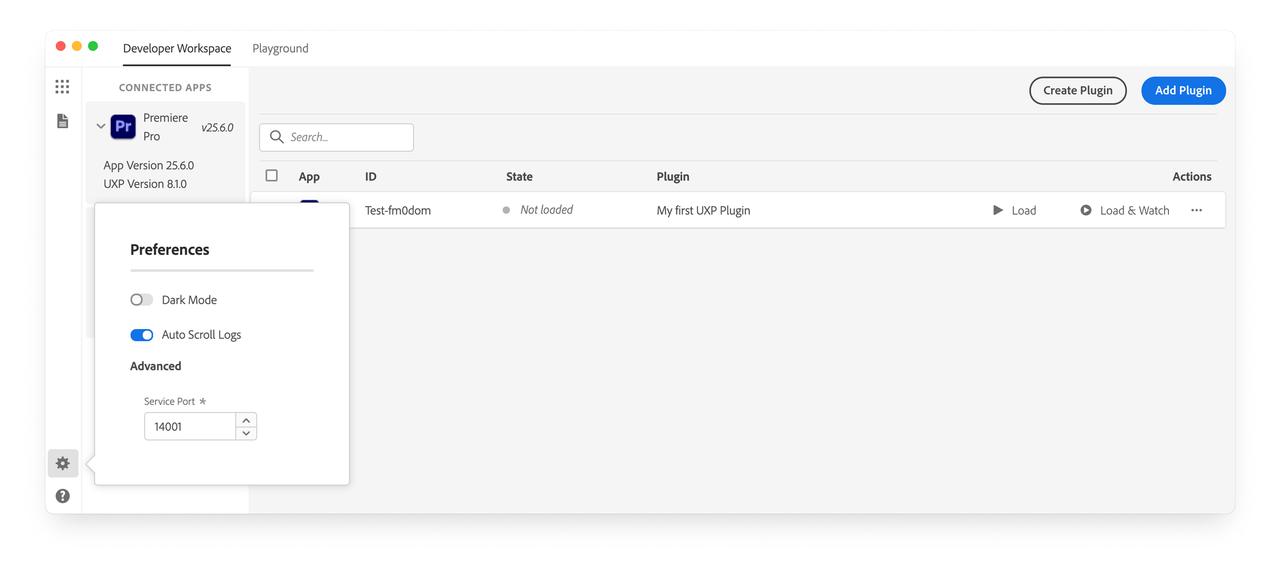This screenshot has height=573, width=1280.
Task: Open the logs document icon in sidebar
Action: (x=62, y=121)
